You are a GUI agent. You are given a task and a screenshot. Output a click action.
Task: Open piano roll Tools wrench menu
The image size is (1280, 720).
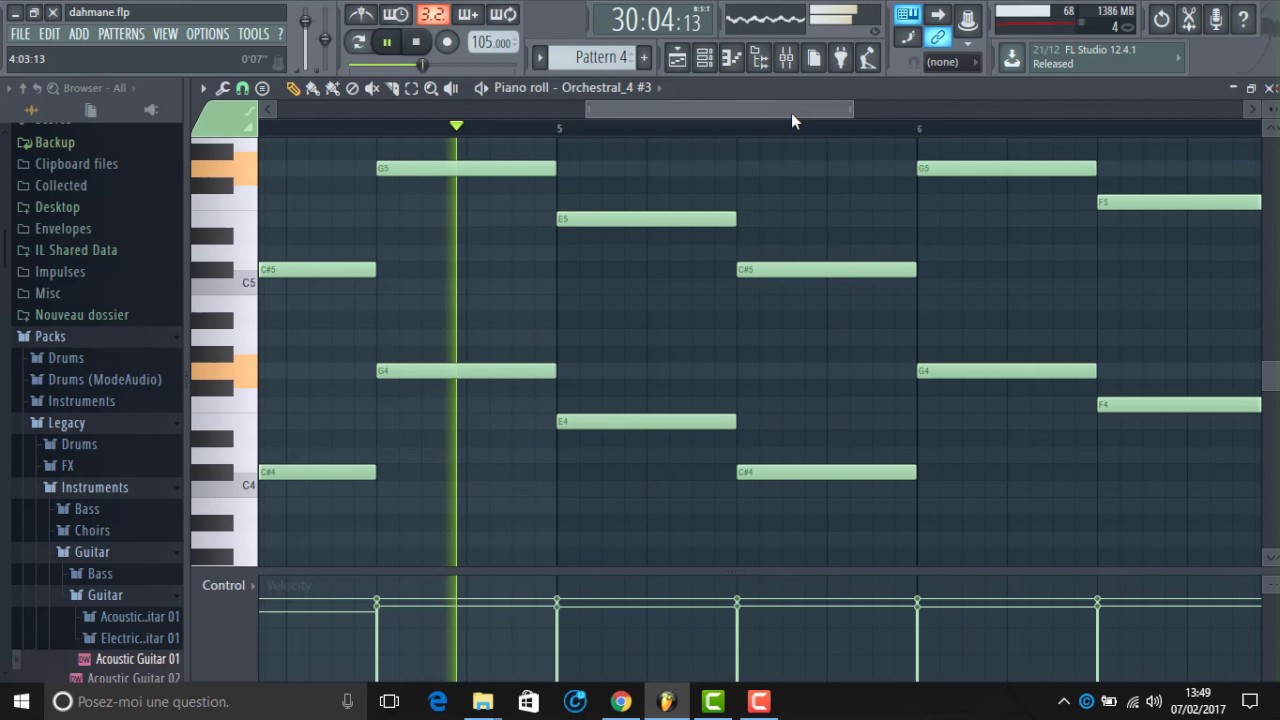pyautogui.click(x=223, y=88)
